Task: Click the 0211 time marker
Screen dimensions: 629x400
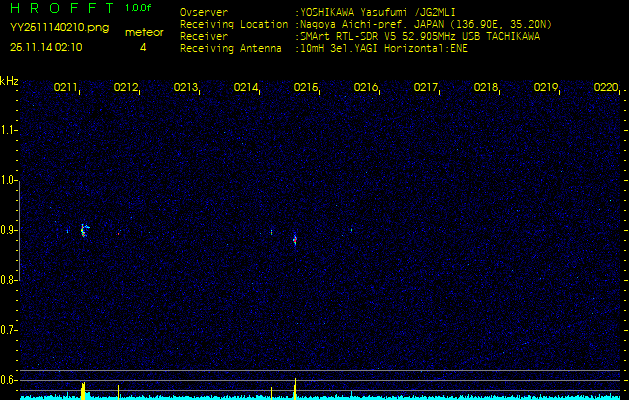Action: click(66, 88)
